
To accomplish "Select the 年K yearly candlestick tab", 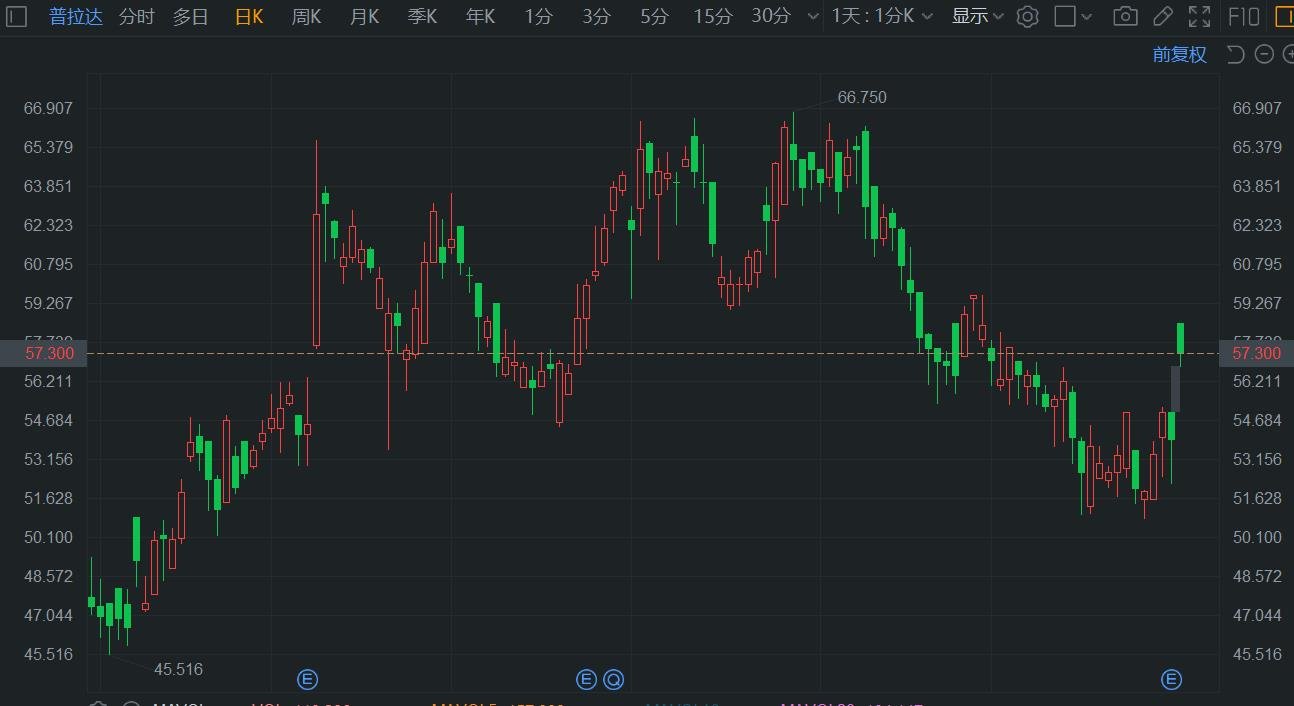I will click(481, 16).
